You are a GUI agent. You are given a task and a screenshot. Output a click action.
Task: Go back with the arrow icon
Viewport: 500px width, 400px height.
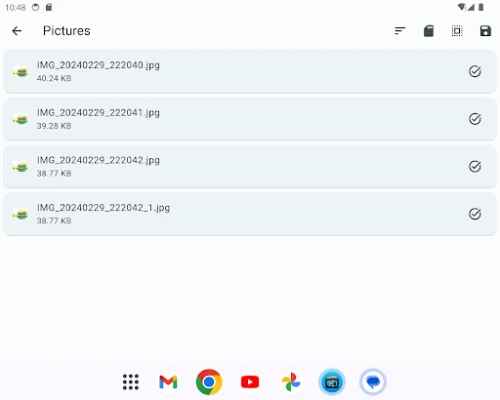tap(17, 31)
